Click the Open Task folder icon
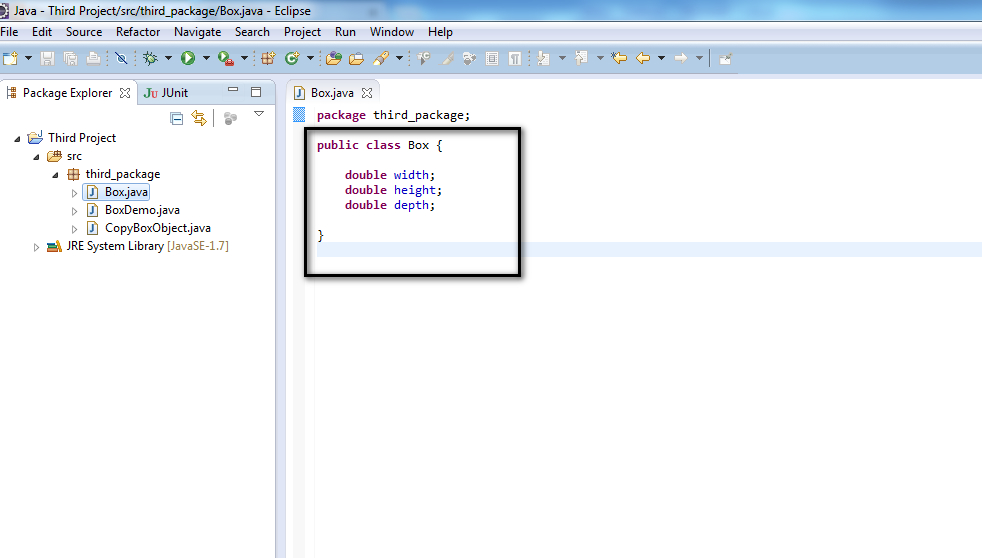The image size is (982, 558). coord(356,58)
